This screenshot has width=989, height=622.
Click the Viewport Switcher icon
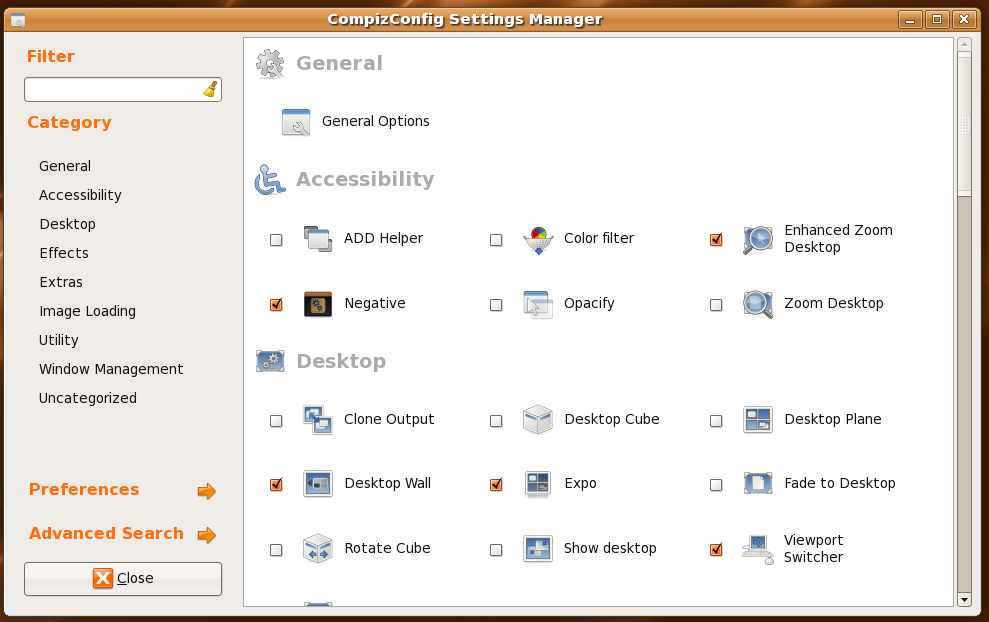[x=757, y=548]
